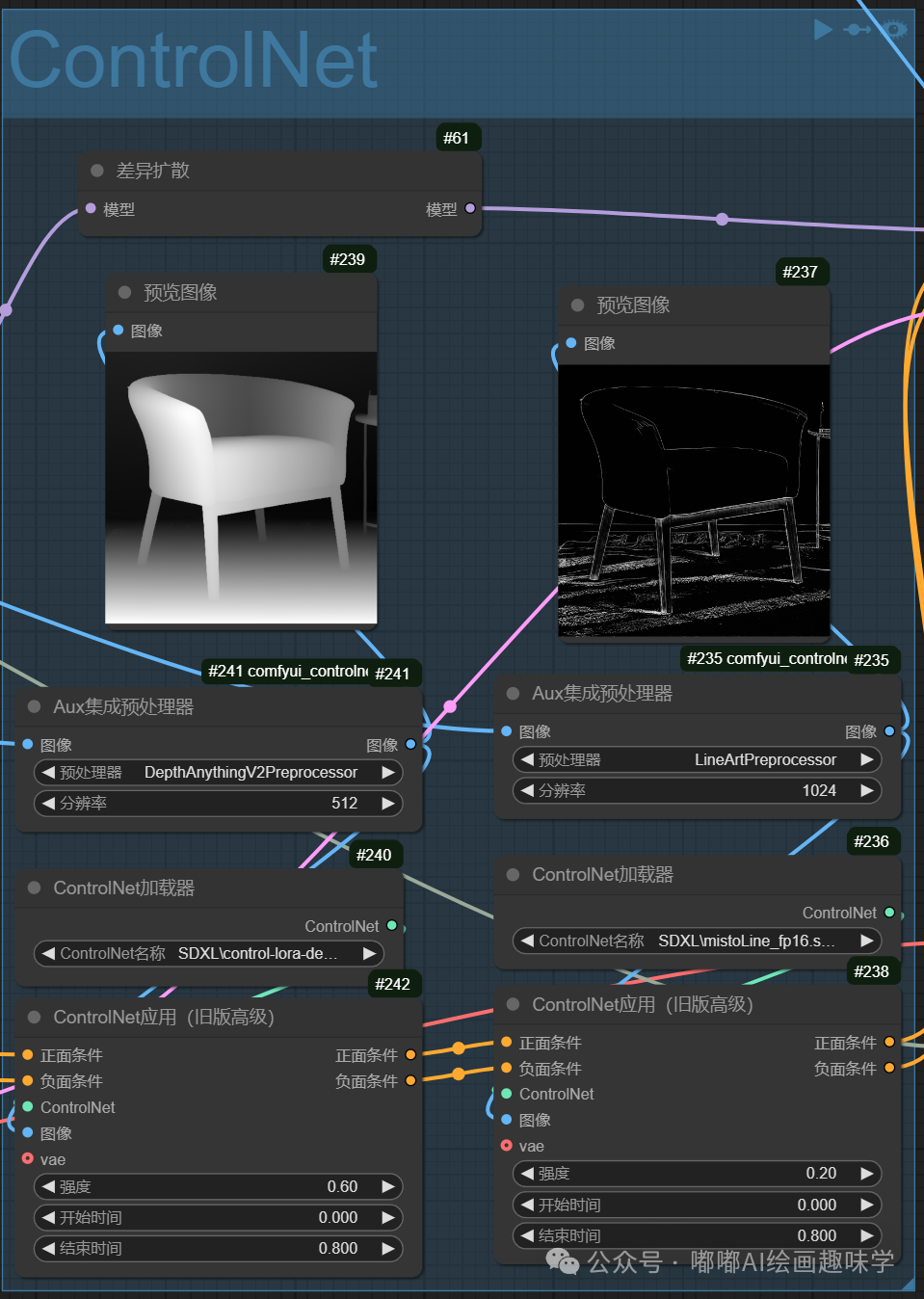Open the LineArtPreprocessor 预处理器 dropdown

tap(698, 759)
